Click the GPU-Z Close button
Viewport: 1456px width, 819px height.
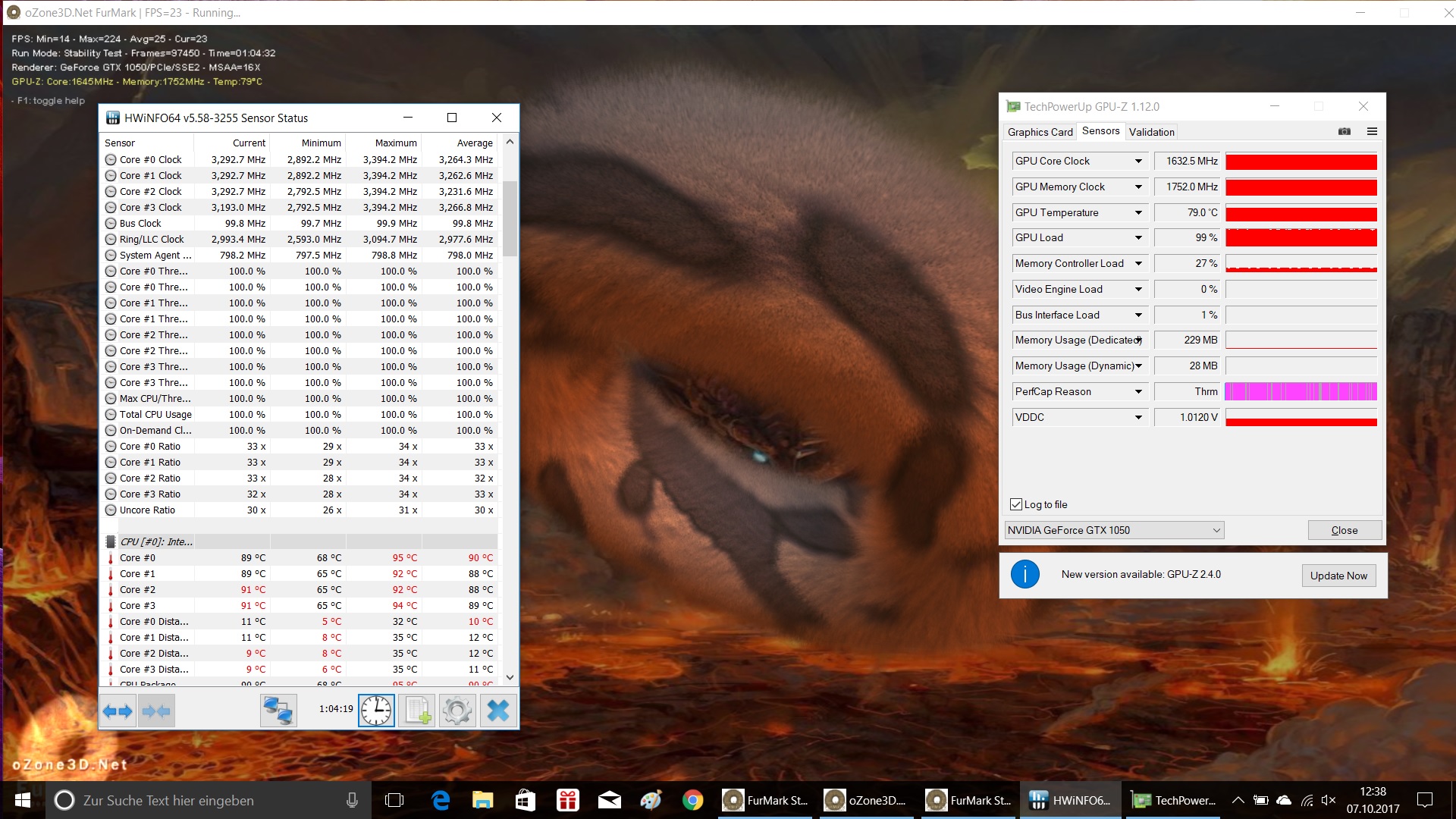[x=1345, y=530]
